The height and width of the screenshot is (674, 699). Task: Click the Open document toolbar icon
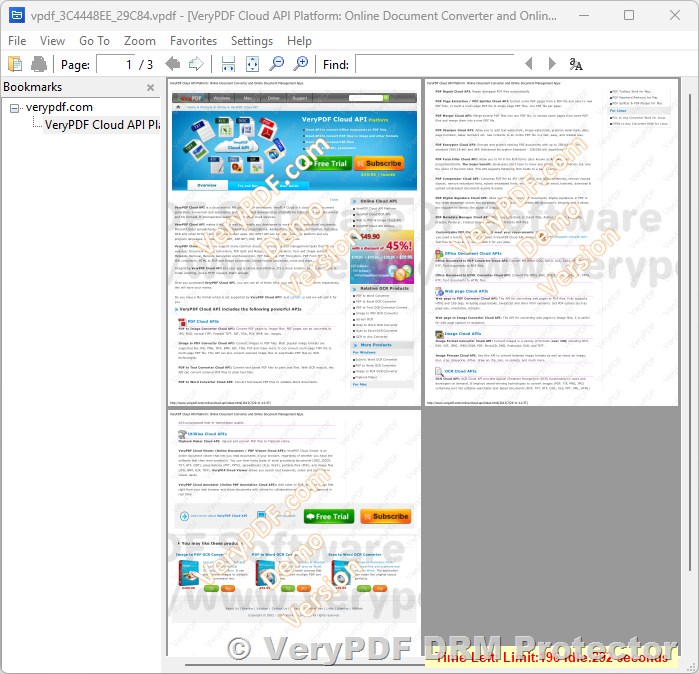[x=16, y=64]
